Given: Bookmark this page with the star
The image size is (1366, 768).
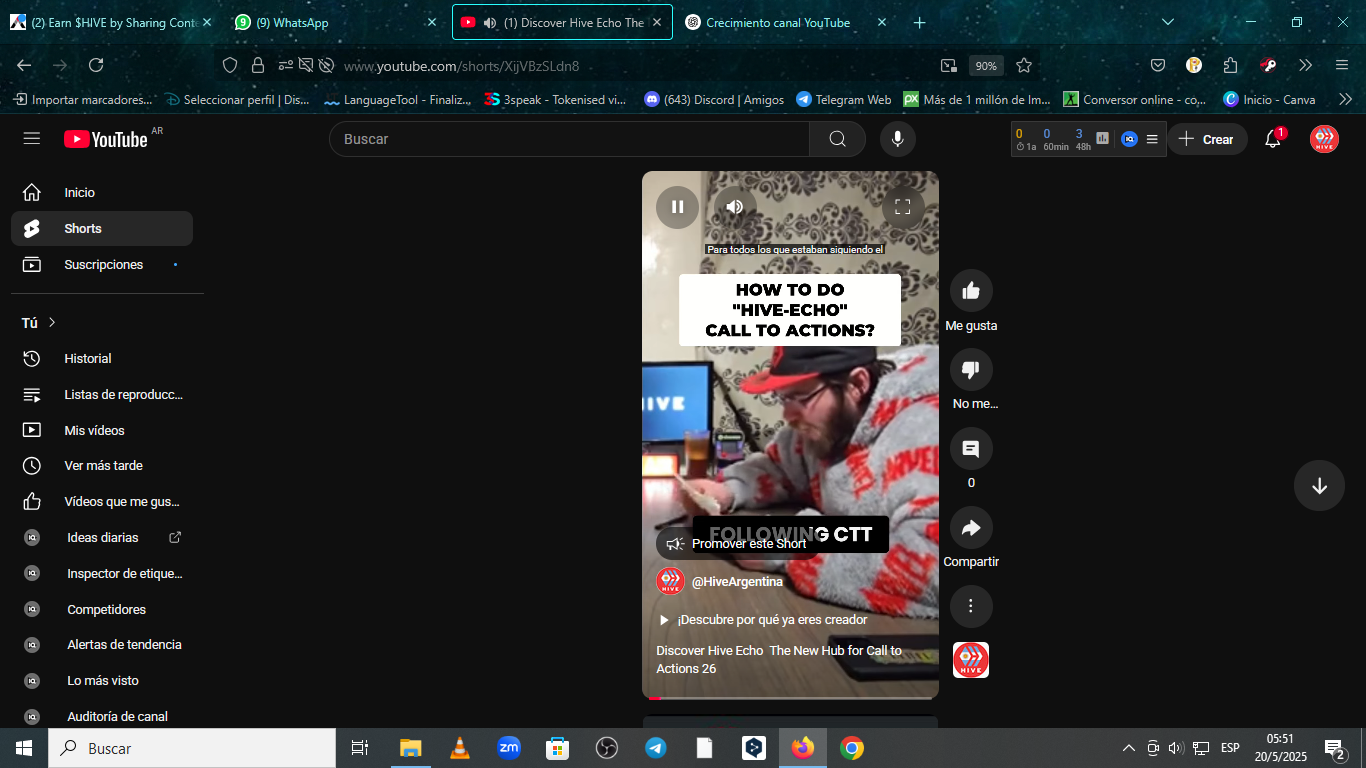Looking at the screenshot, I should click(1024, 65).
